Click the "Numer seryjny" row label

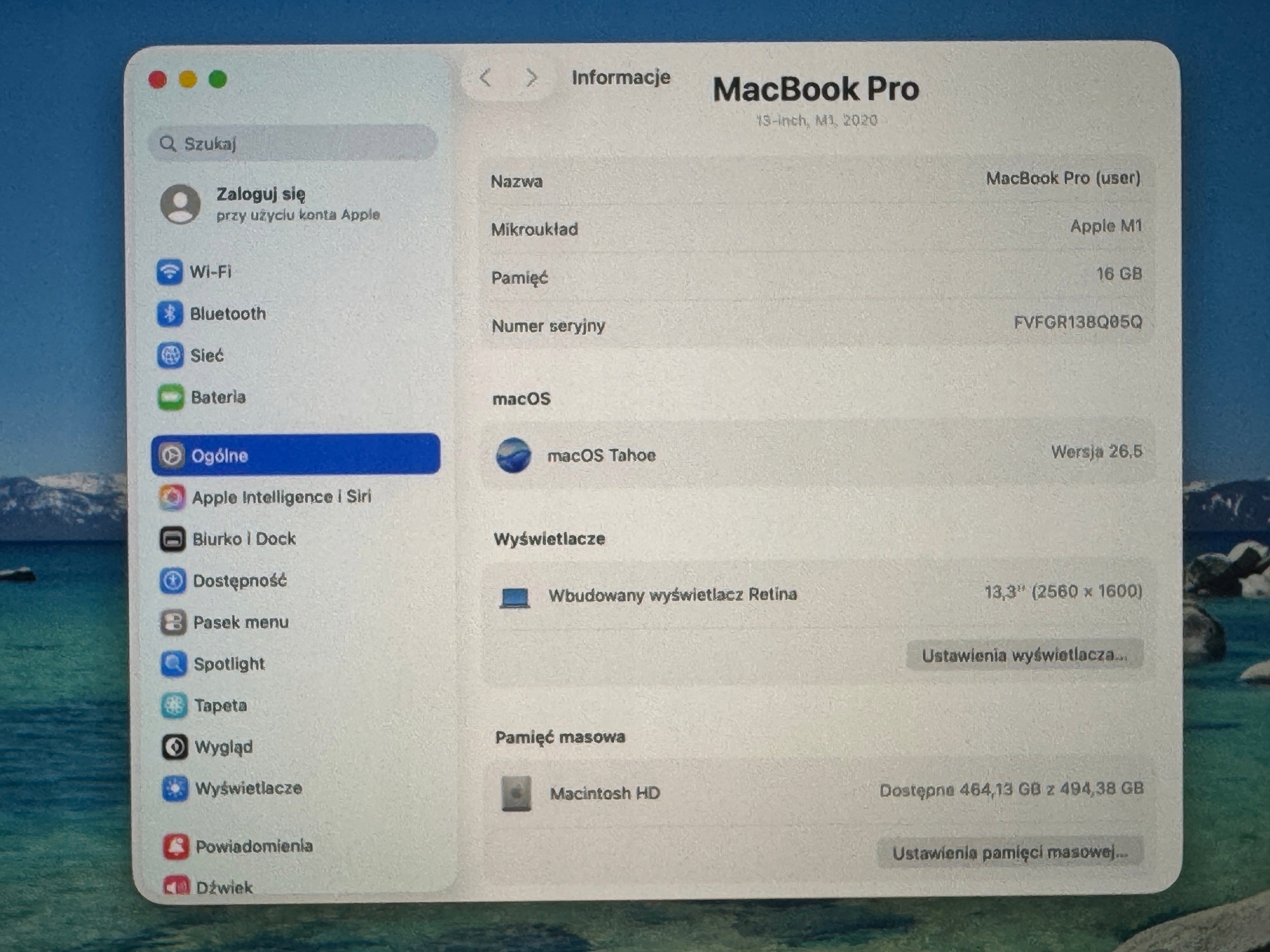tap(548, 326)
